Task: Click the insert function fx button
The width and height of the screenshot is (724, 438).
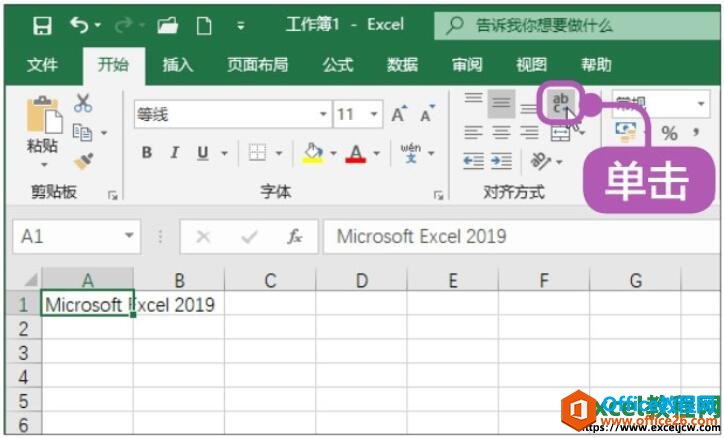Action: pyautogui.click(x=294, y=237)
